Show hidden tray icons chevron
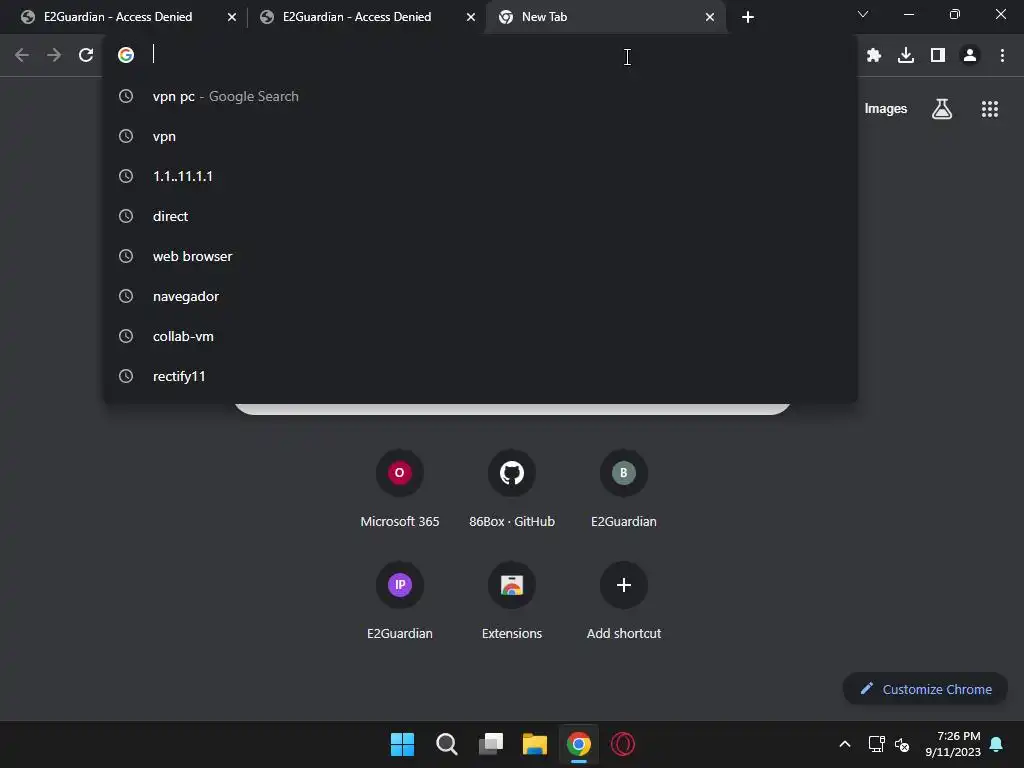Image resolution: width=1024 pixels, height=768 pixels. tap(844, 744)
